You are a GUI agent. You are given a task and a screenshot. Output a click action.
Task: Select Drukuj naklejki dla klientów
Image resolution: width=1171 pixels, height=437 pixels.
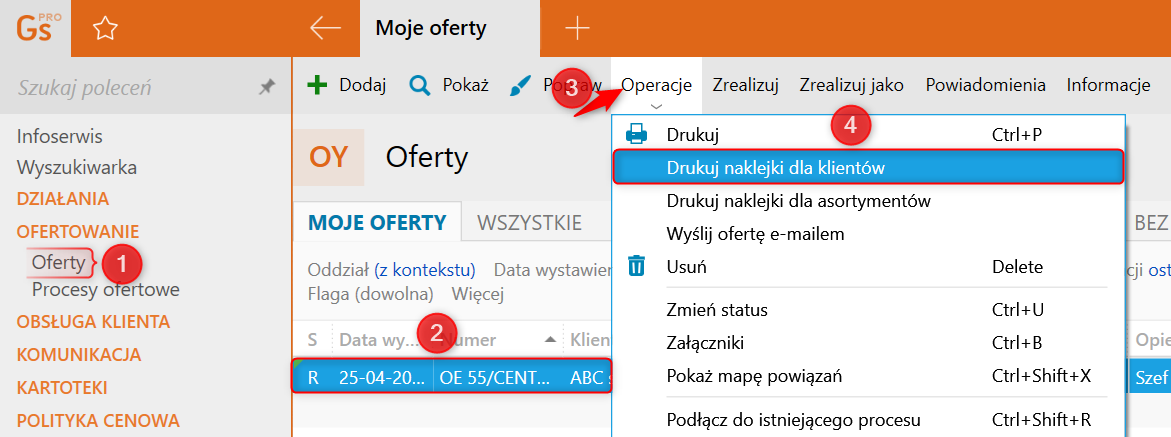pyautogui.click(x=775, y=168)
